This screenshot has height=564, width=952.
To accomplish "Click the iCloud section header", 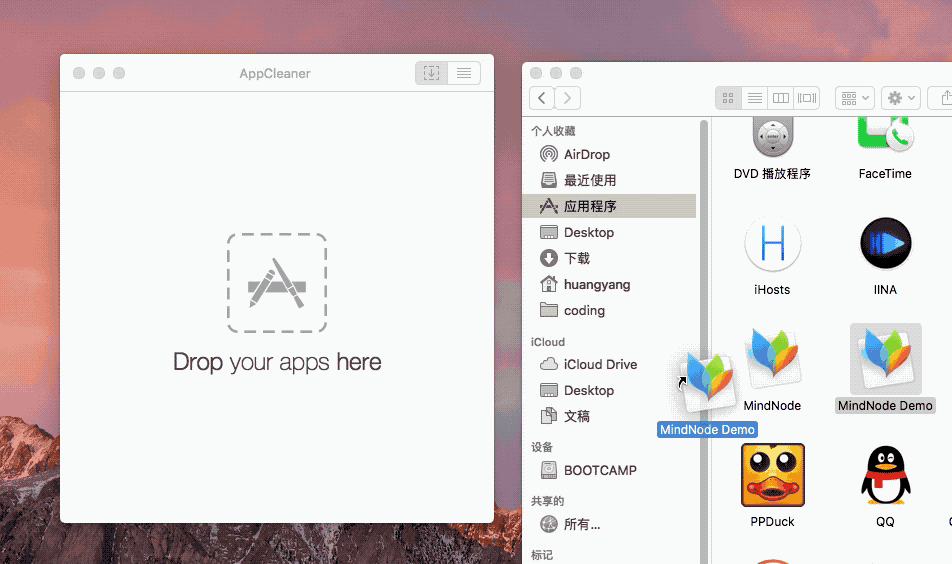I will point(548,342).
